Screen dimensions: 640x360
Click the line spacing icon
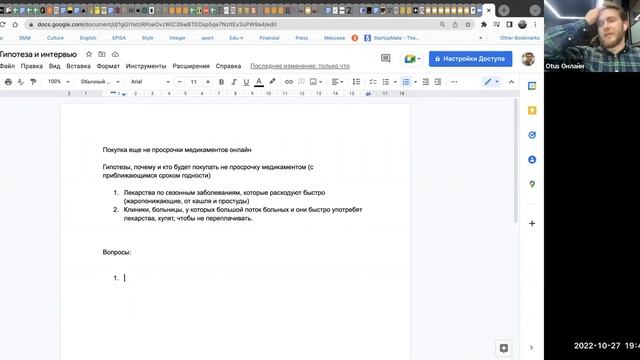pos(356,82)
